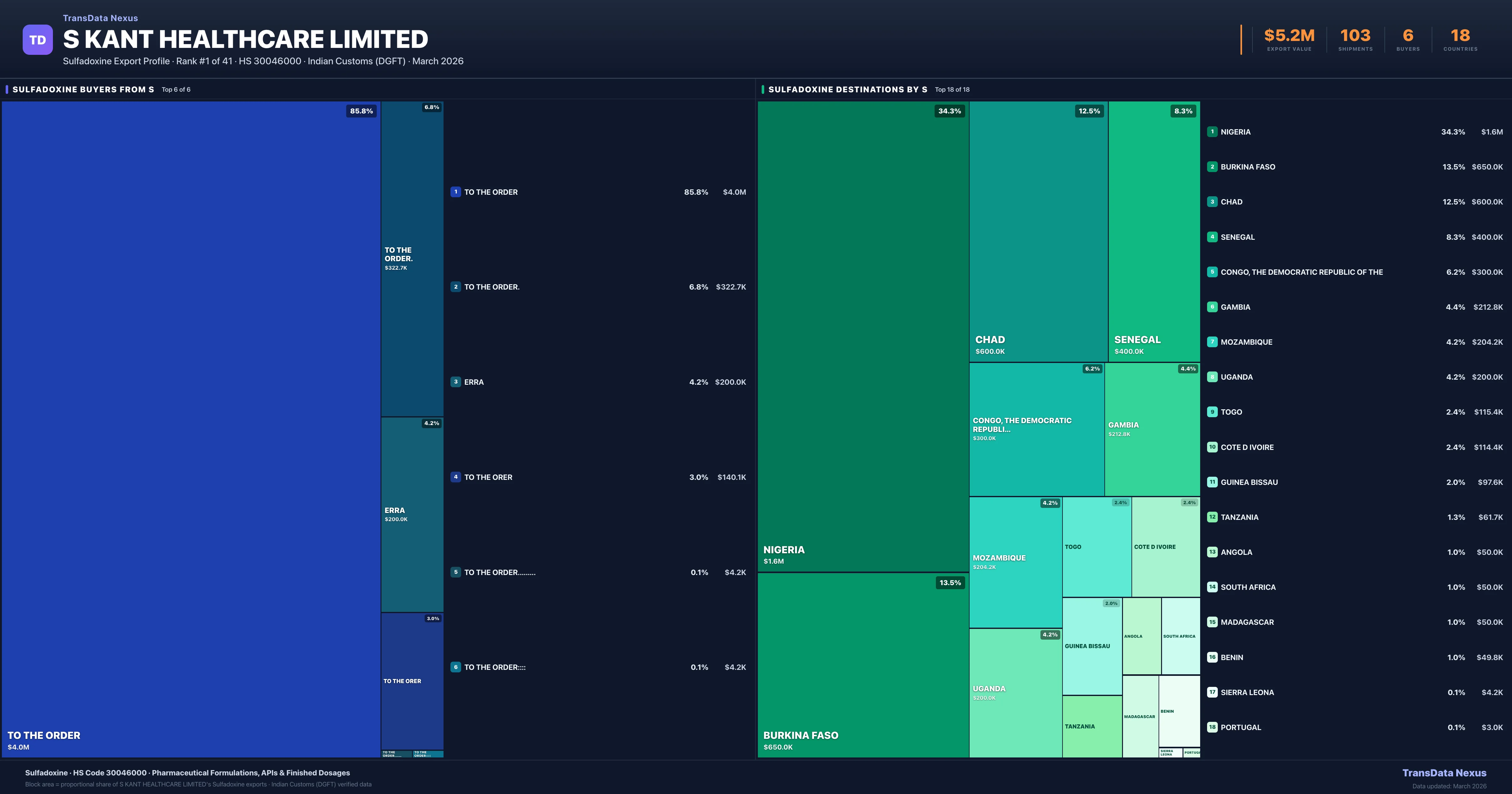The height and width of the screenshot is (794, 1512).
Task: Open the SULFADOXINE BUYERS FROM S panel header
Action: tap(82, 89)
